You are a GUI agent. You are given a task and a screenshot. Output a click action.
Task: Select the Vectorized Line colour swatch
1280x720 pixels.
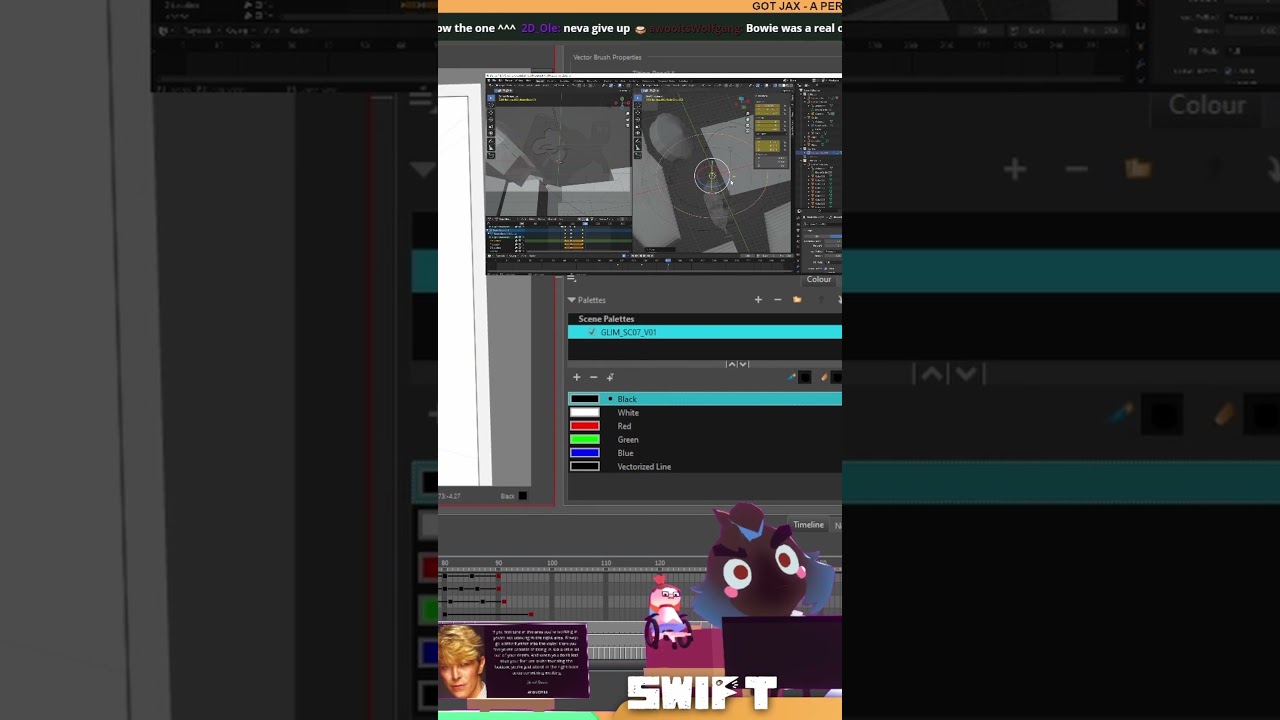585,467
